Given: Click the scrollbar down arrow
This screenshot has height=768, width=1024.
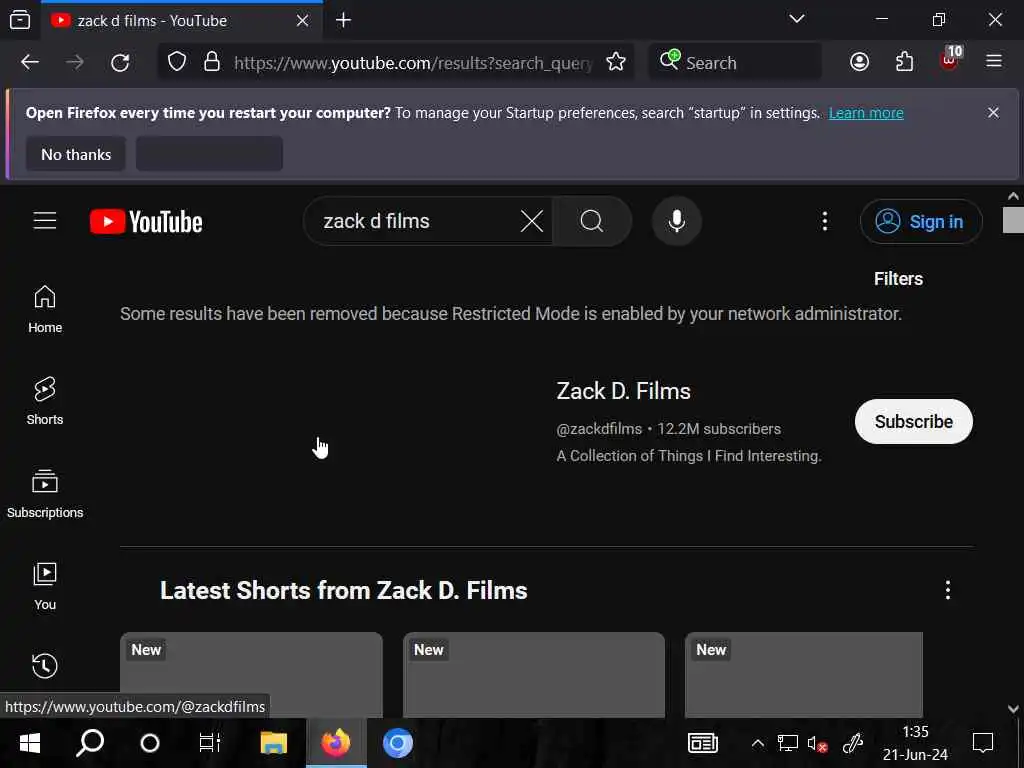Looking at the screenshot, I should pyautogui.click(x=1013, y=709).
